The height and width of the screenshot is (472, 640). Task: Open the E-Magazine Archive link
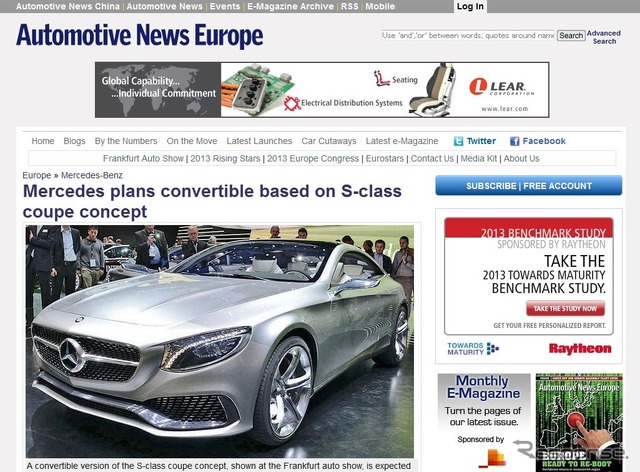pyautogui.click(x=291, y=7)
